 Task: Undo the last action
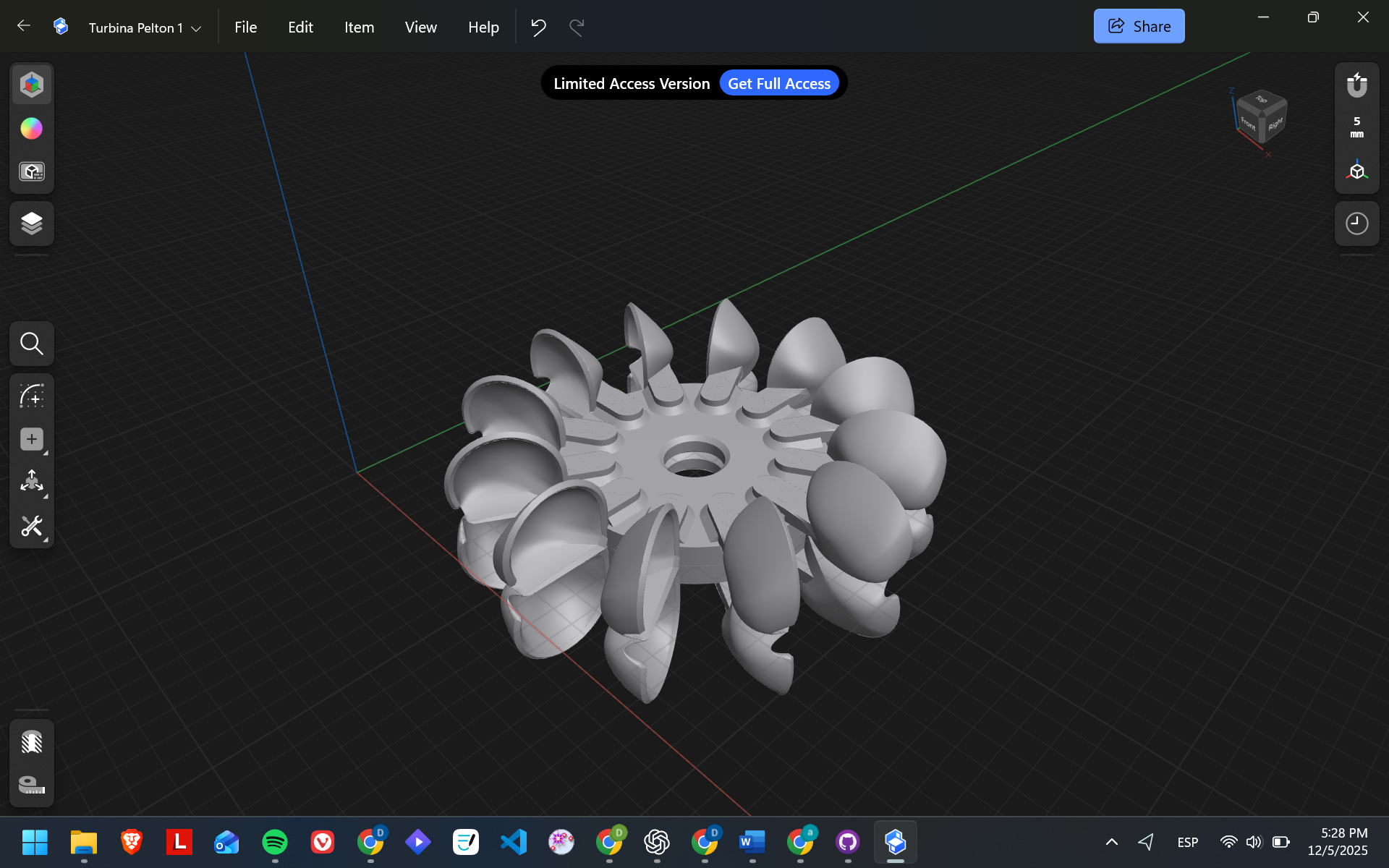pyautogui.click(x=538, y=27)
